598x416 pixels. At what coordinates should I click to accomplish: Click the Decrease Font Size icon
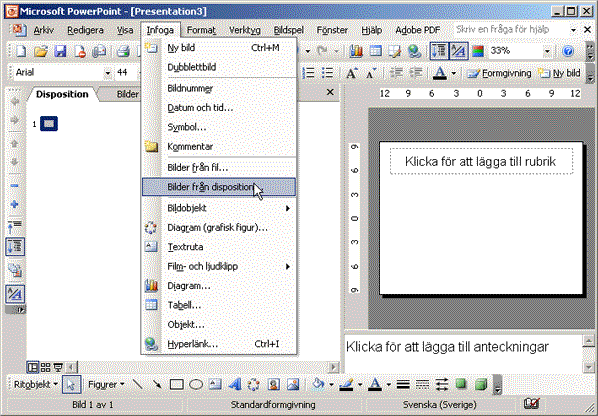click(x=371, y=73)
